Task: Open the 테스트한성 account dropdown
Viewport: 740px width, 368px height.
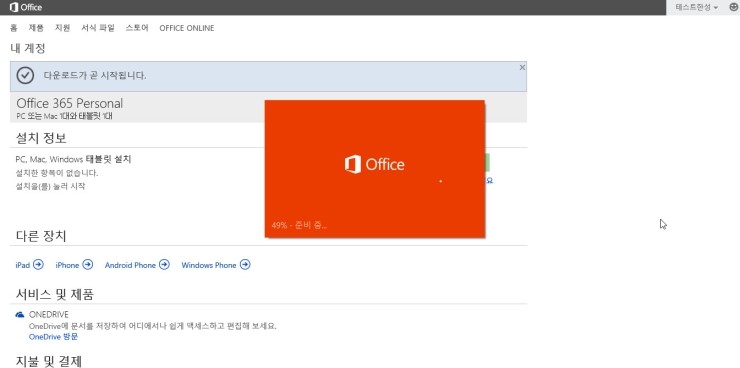Action: [697, 8]
